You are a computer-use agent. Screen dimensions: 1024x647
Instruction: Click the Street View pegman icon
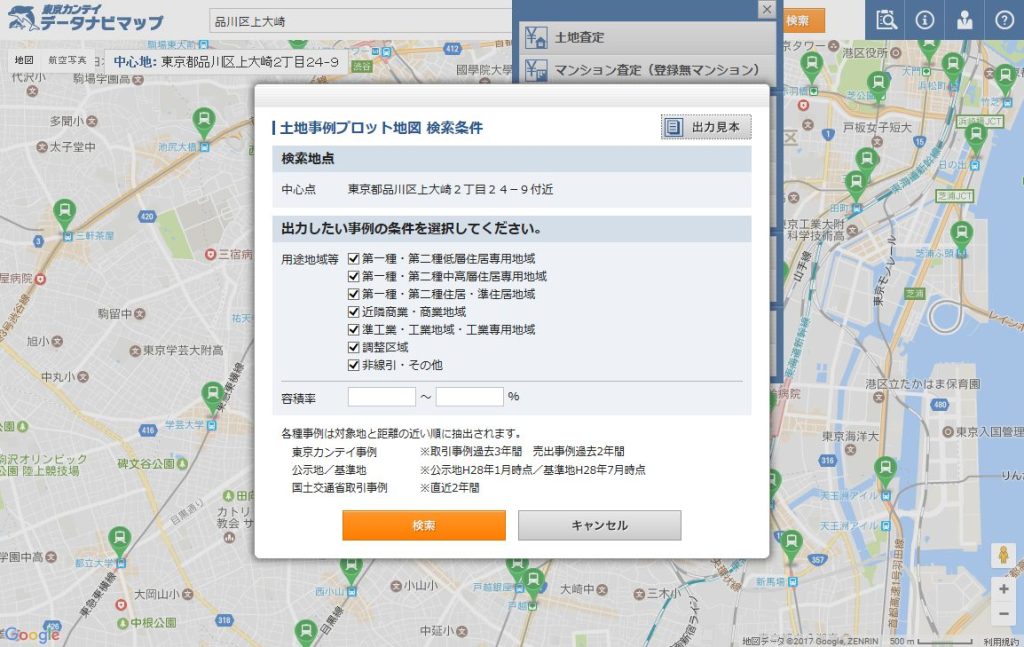1003,555
